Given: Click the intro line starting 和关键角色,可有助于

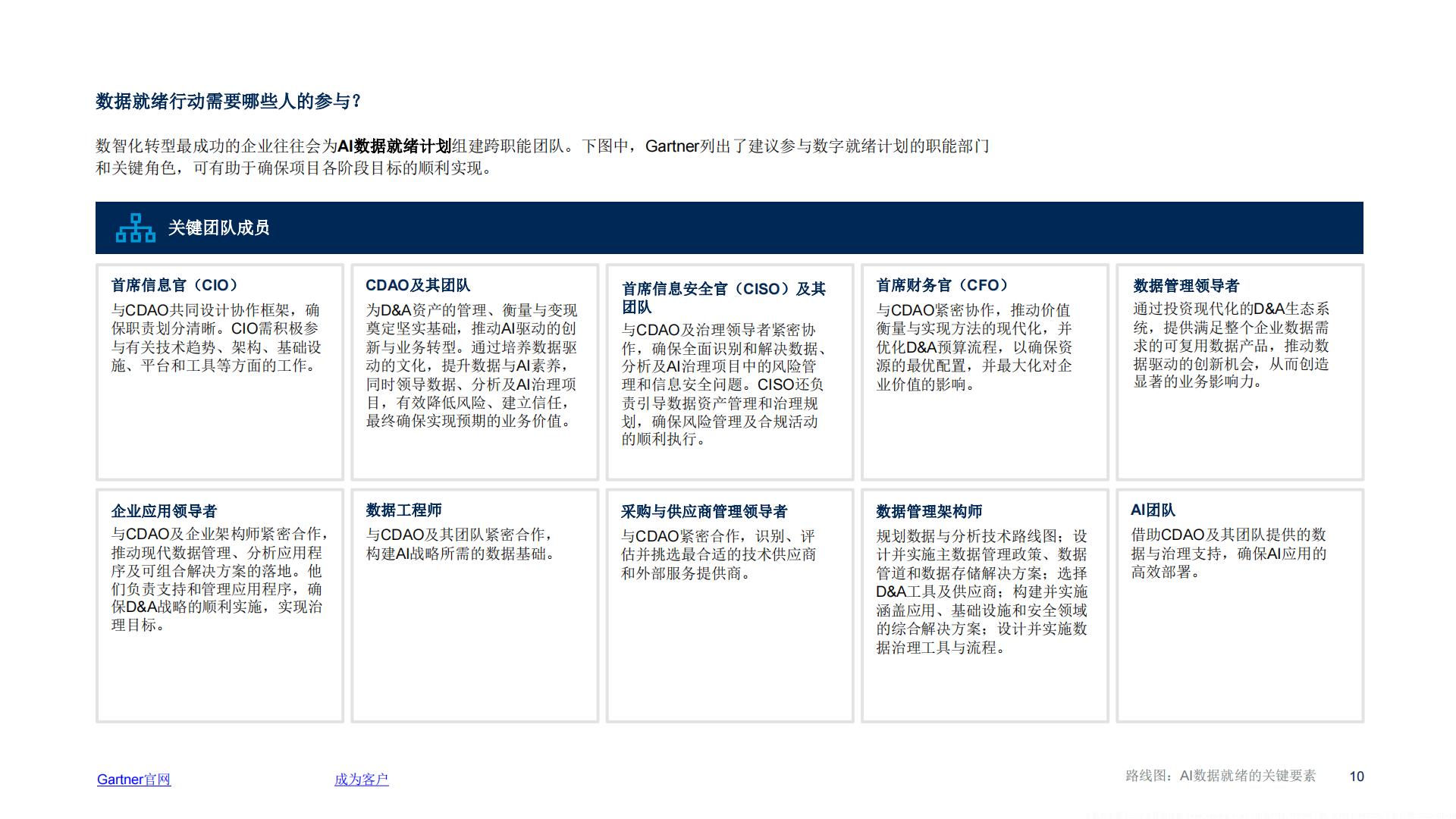Looking at the screenshot, I should 296,168.
